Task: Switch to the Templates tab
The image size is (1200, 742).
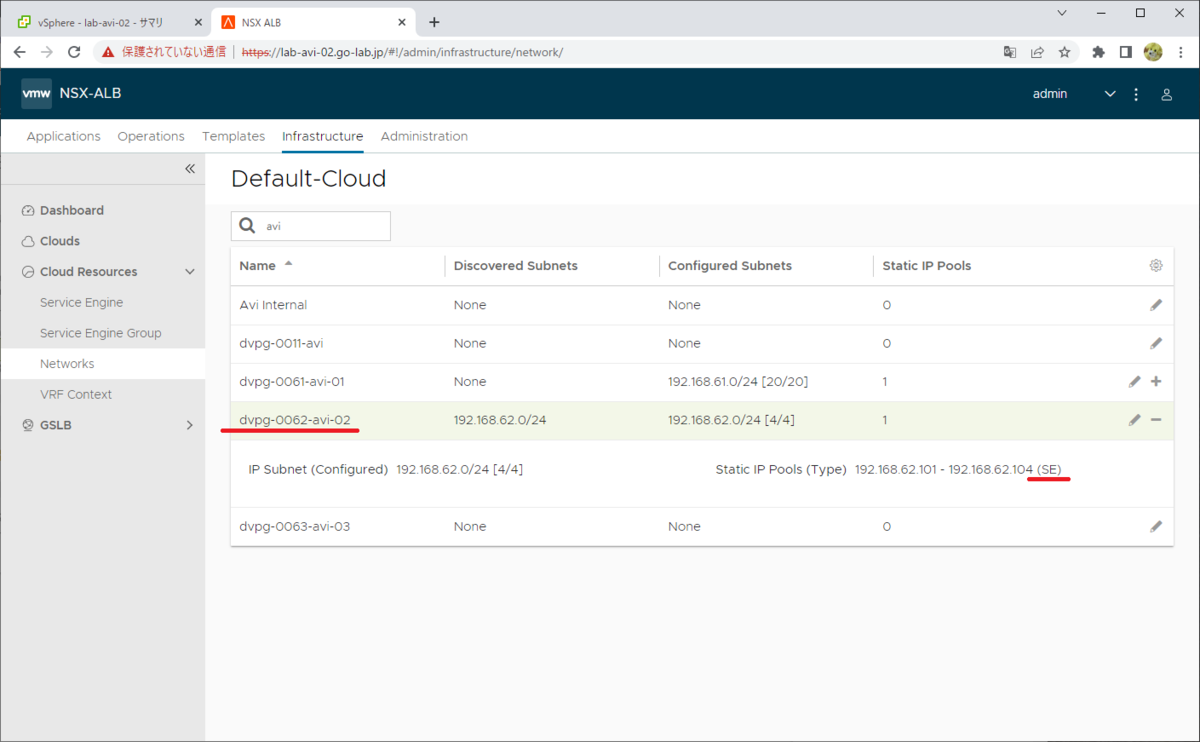Action: tap(233, 136)
